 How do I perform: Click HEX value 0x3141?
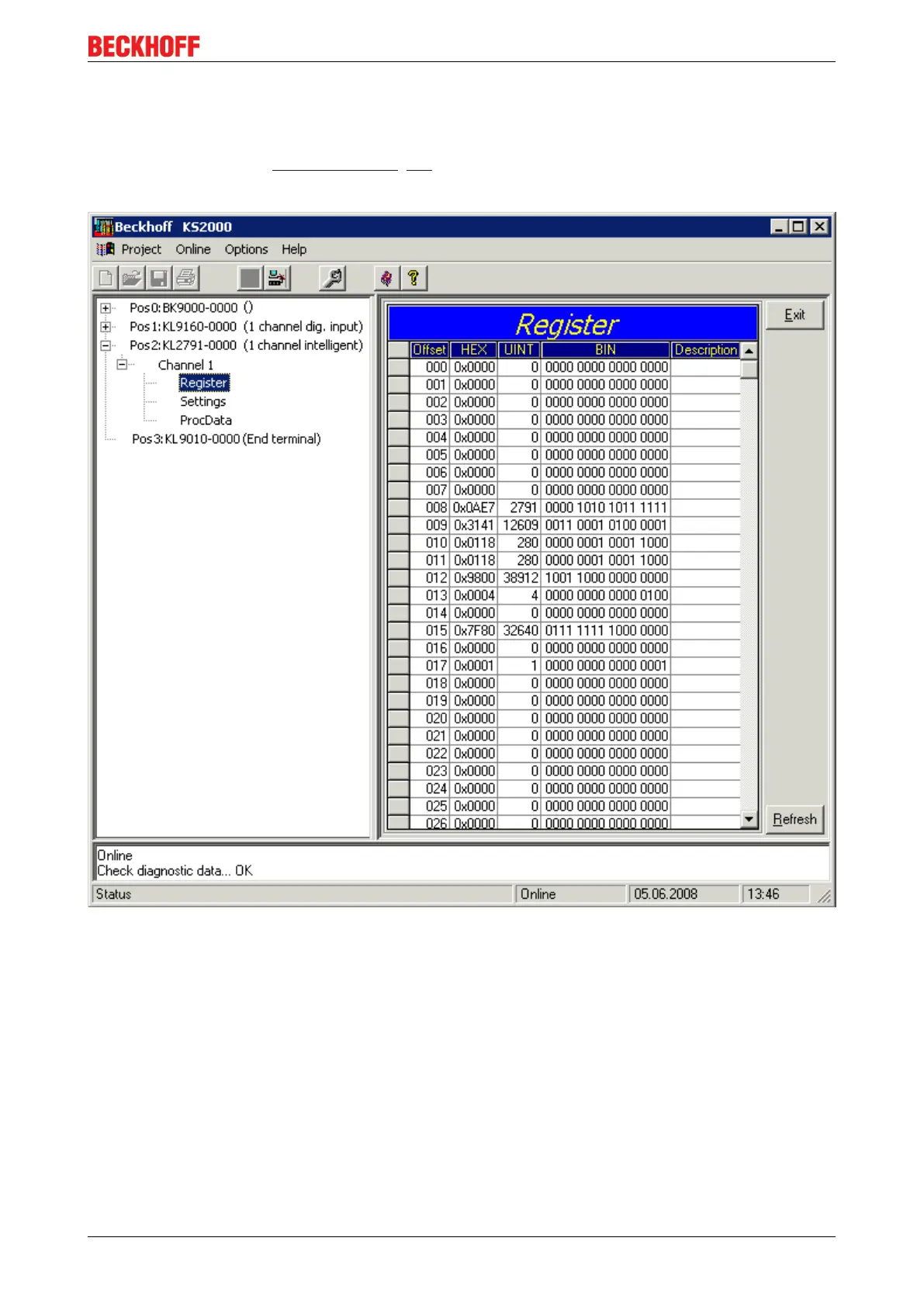pyautogui.click(x=473, y=525)
